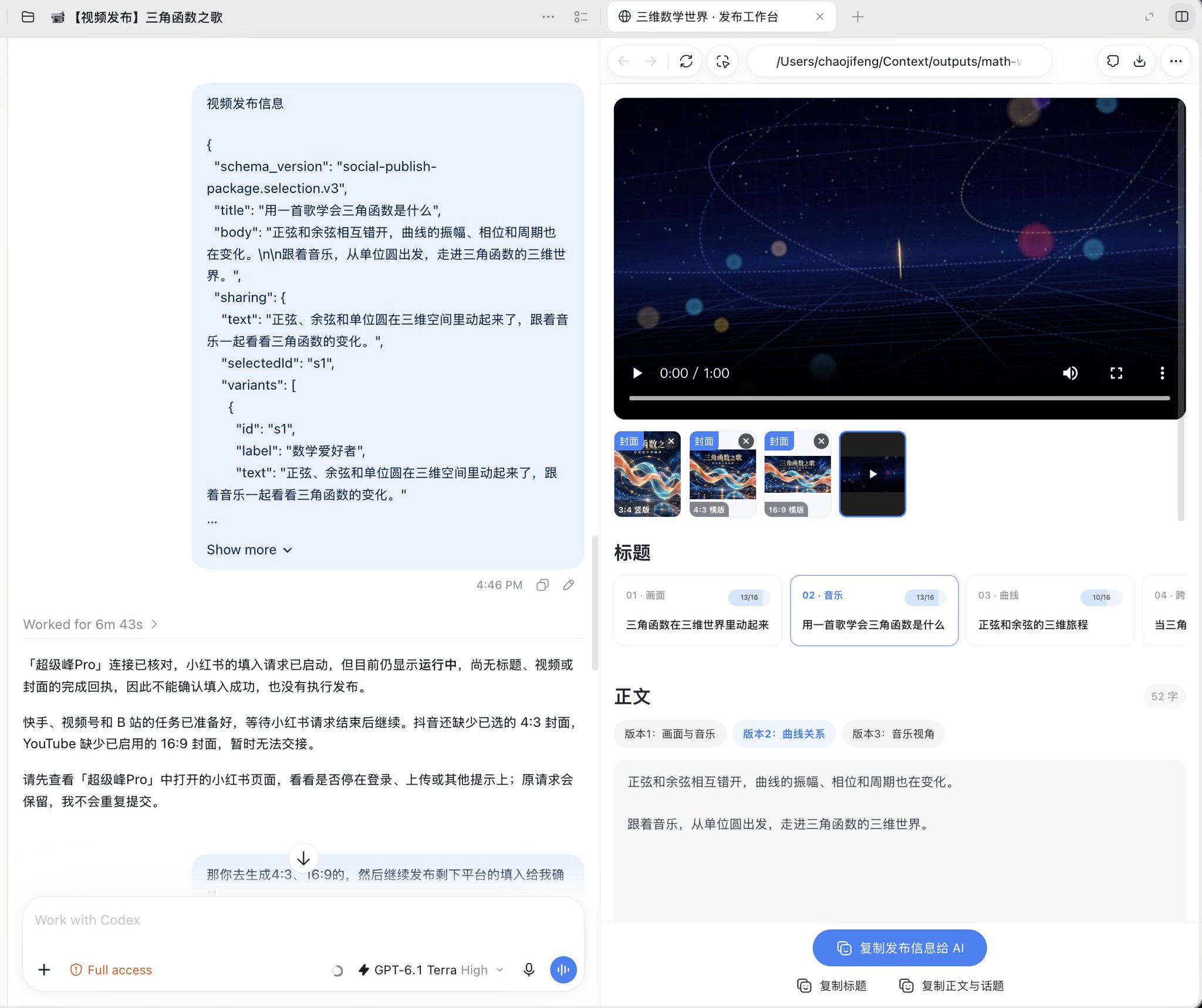This screenshot has height=1008, width=1202.
Task: Mute the video volume
Action: 1070,373
